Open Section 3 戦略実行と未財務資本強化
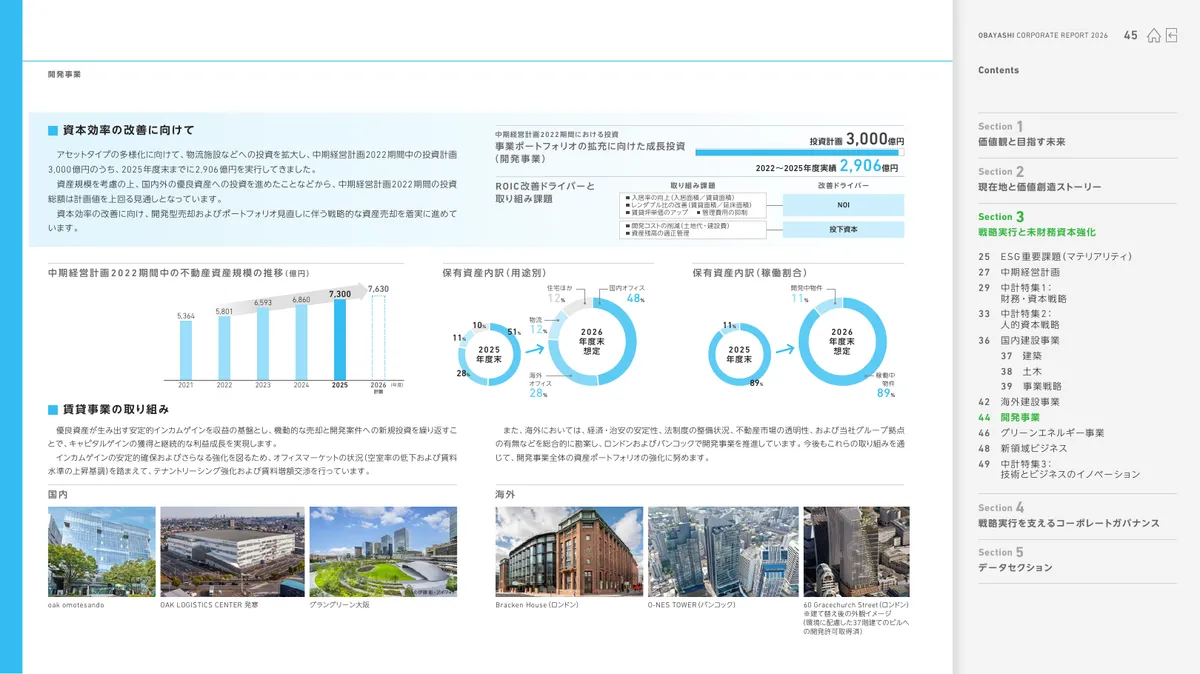The width and height of the screenshot is (1200, 674). (1037, 224)
